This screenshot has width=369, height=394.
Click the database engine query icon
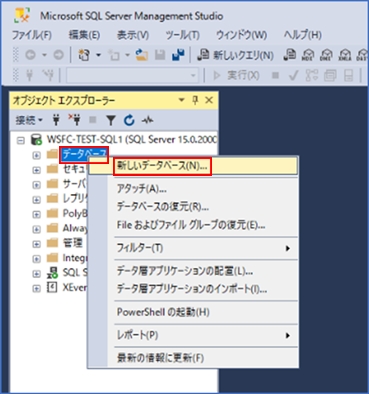(290, 55)
